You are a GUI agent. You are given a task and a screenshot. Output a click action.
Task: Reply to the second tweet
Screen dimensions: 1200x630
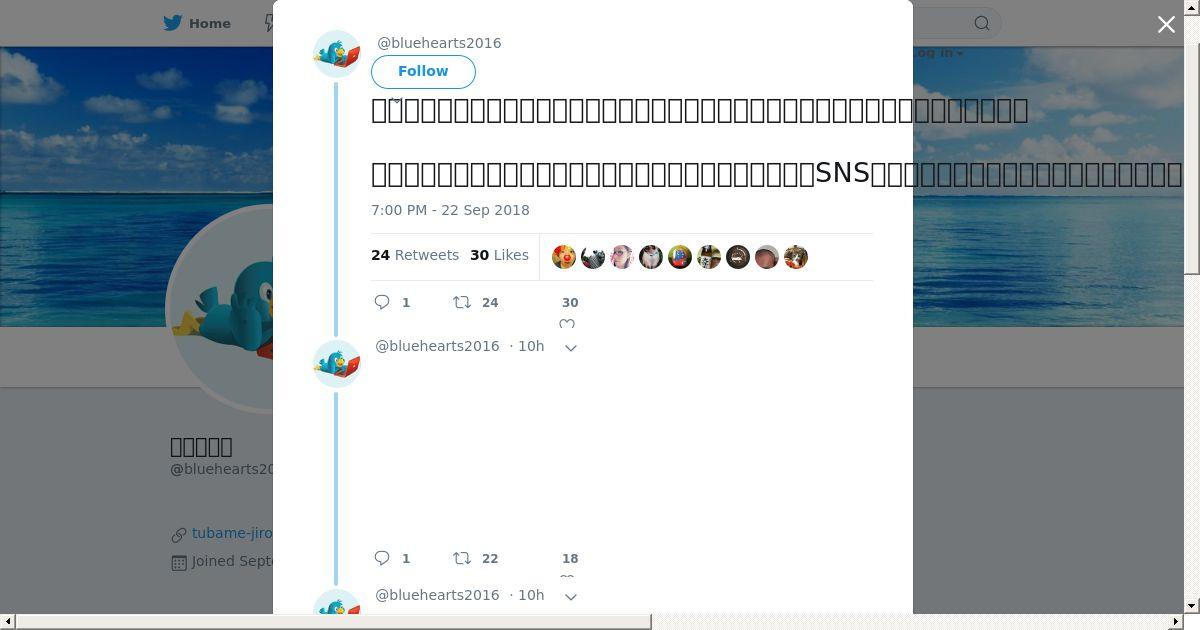[x=382, y=558]
